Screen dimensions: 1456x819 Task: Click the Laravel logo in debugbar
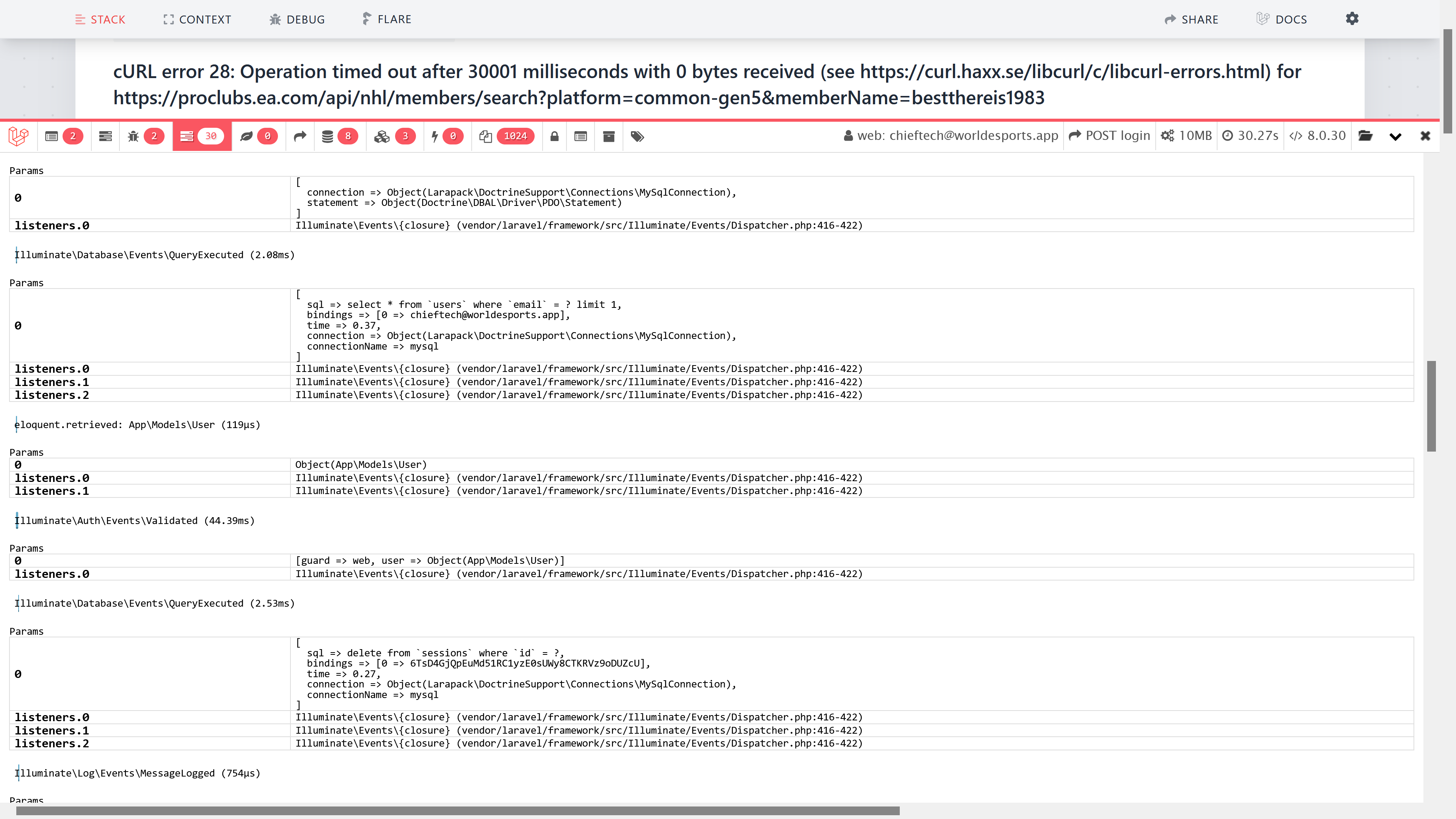click(x=19, y=136)
